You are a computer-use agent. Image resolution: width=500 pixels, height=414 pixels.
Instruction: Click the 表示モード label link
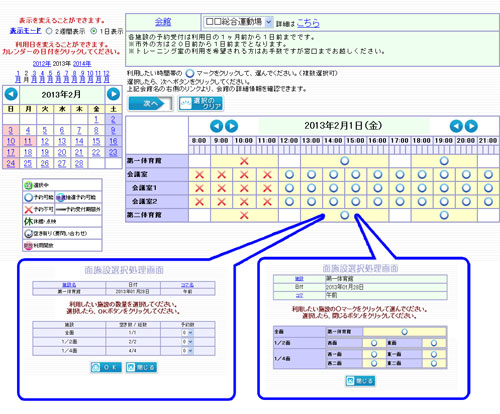(26, 31)
